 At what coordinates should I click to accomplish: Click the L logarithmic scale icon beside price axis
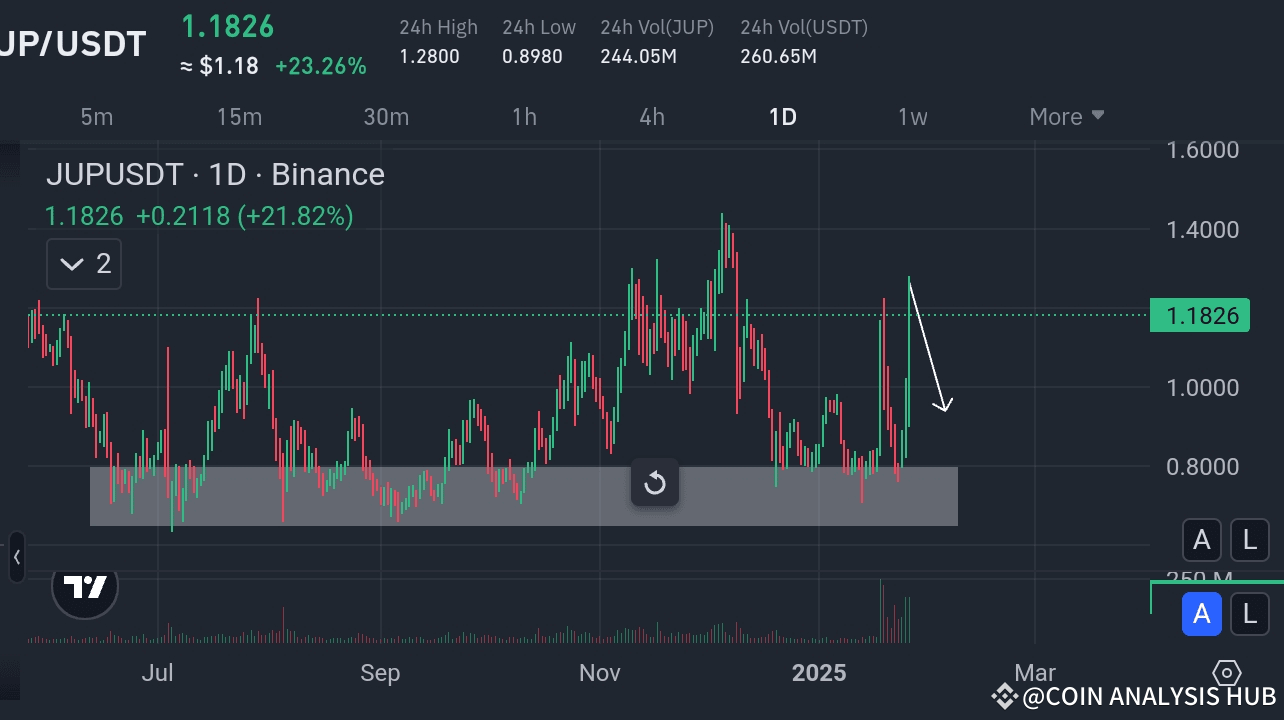1250,540
